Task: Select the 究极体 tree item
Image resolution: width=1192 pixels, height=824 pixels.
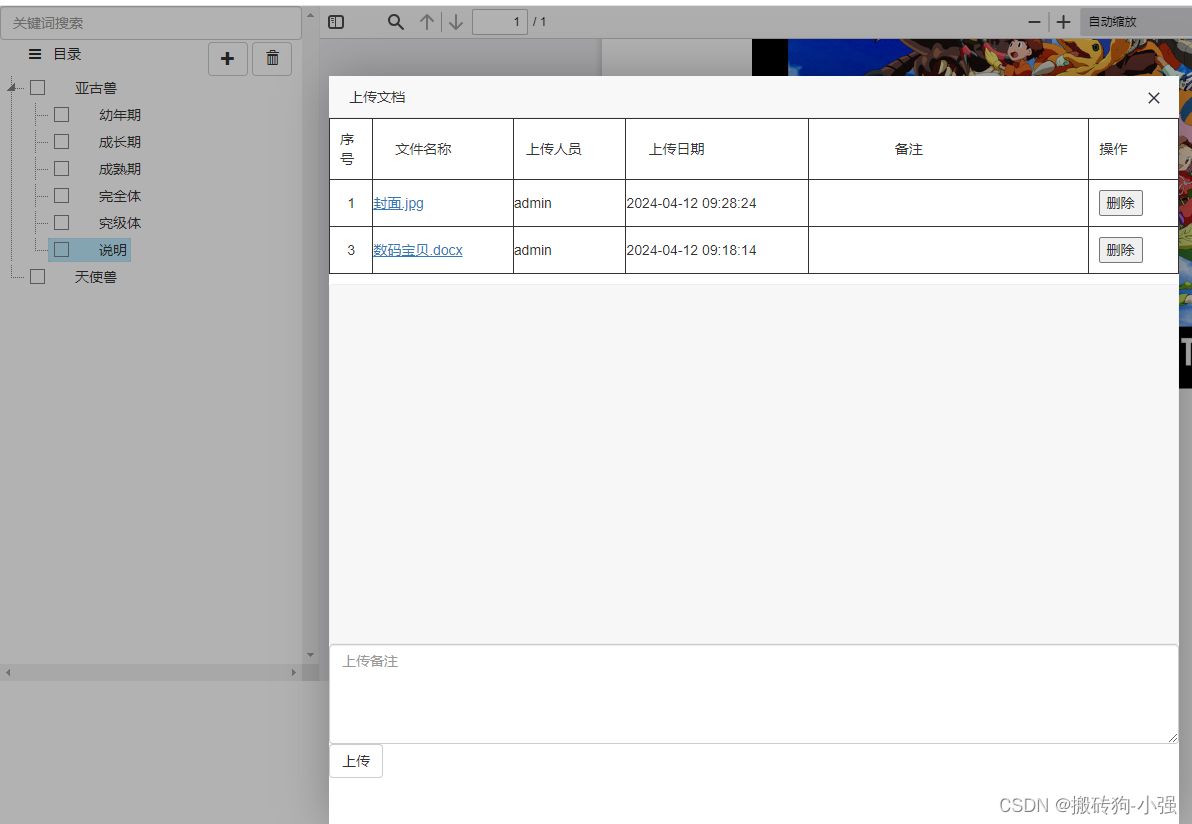Action: coord(119,223)
